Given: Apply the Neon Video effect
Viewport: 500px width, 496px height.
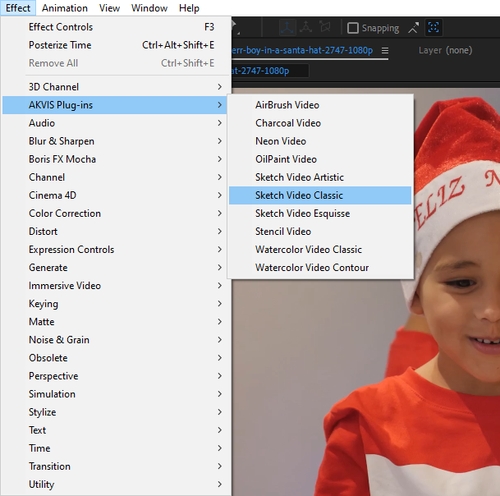Looking at the screenshot, I should coord(320,141).
